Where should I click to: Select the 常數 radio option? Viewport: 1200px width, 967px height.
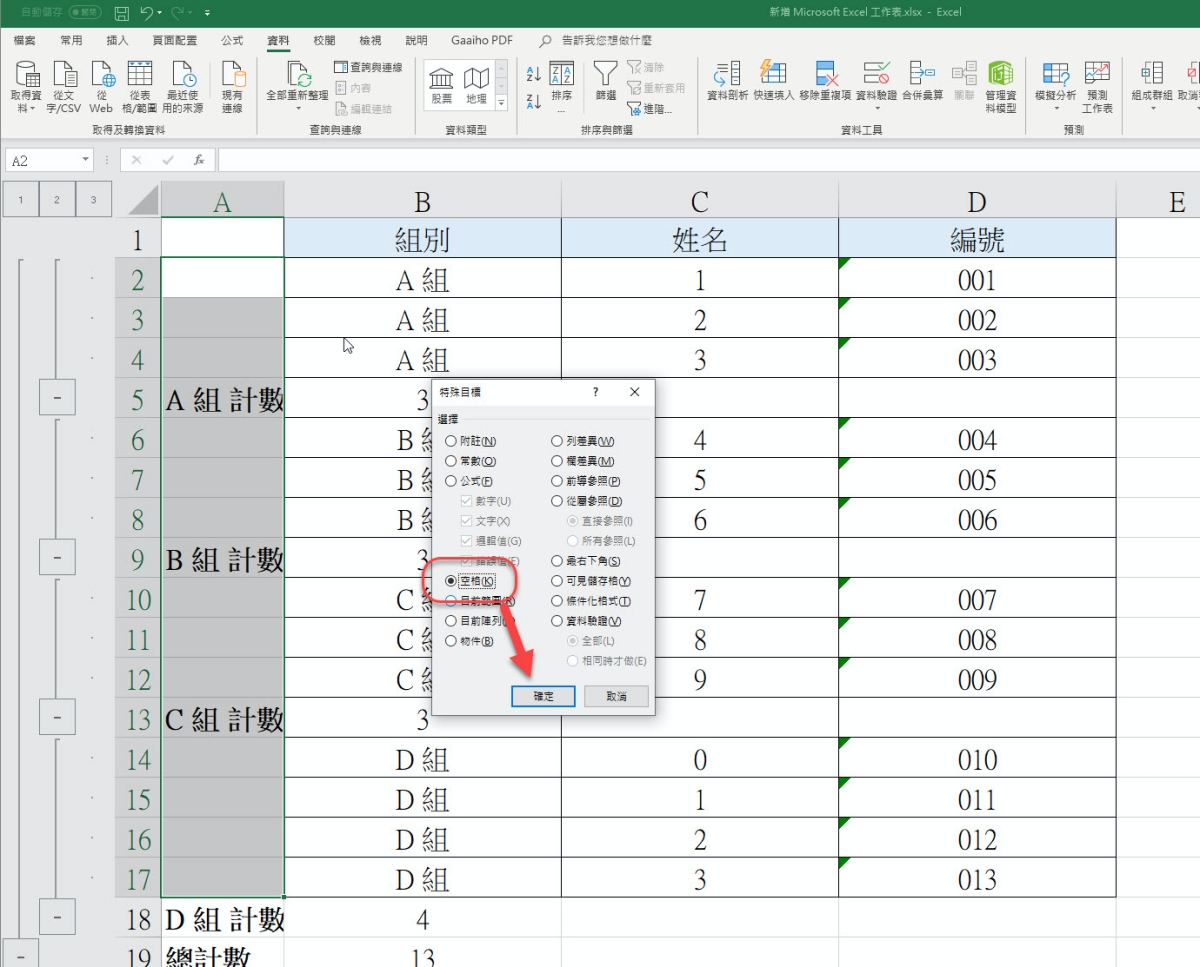click(x=451, y=461)
